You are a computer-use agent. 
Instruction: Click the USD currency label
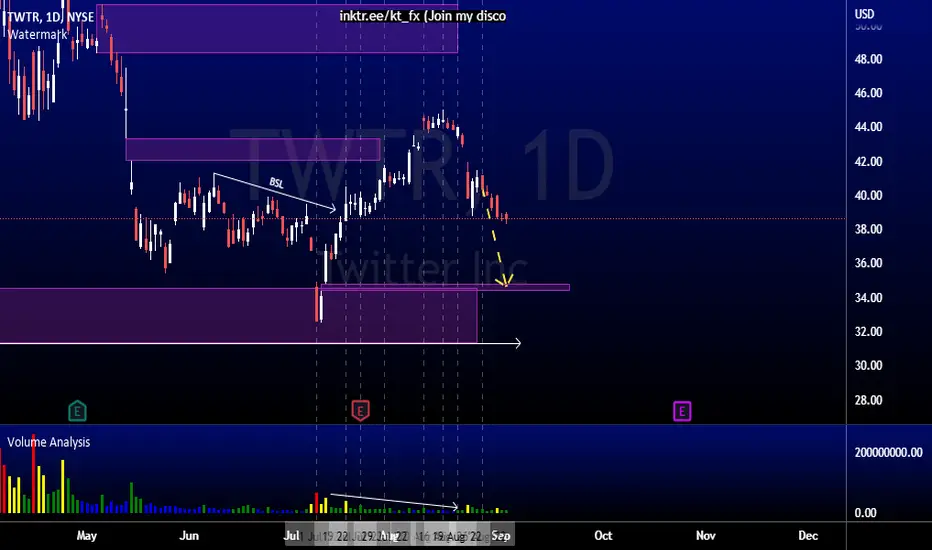(x=864, y=14)
